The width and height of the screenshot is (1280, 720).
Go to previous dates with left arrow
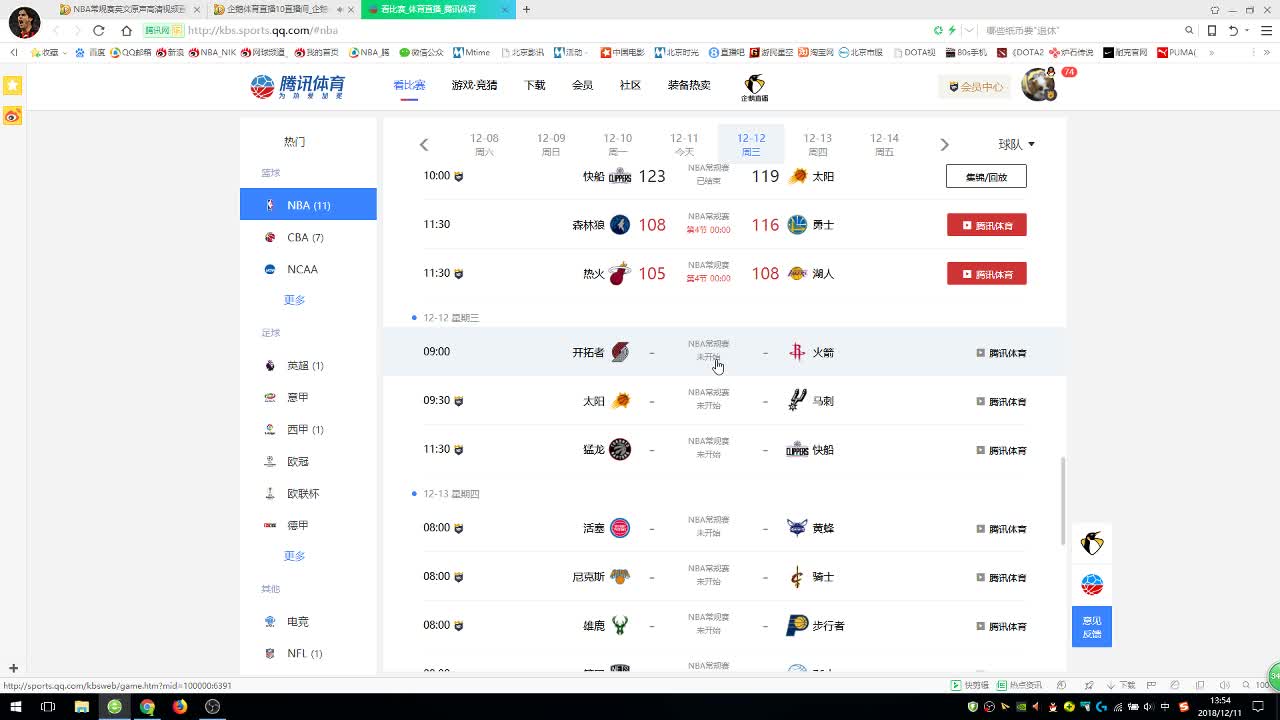[x=424, y=145]
